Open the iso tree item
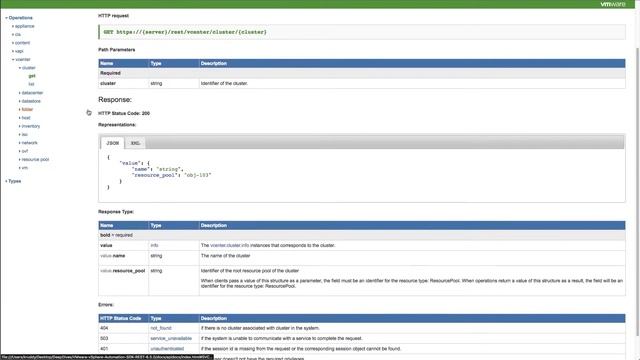Viewport: 640px width, 360px height. click(x=24, y=134)
